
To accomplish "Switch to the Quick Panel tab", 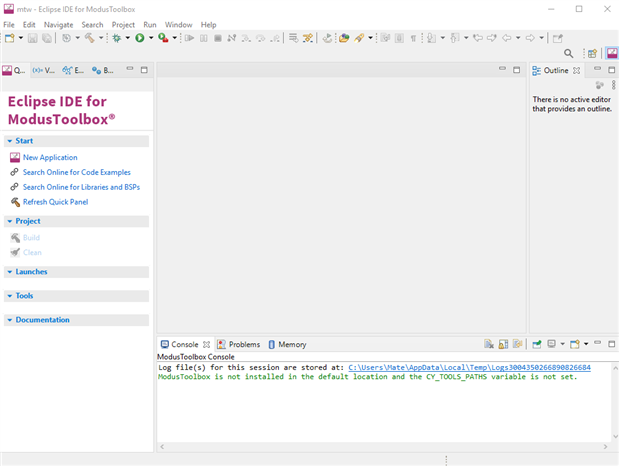I will (14, 70).
